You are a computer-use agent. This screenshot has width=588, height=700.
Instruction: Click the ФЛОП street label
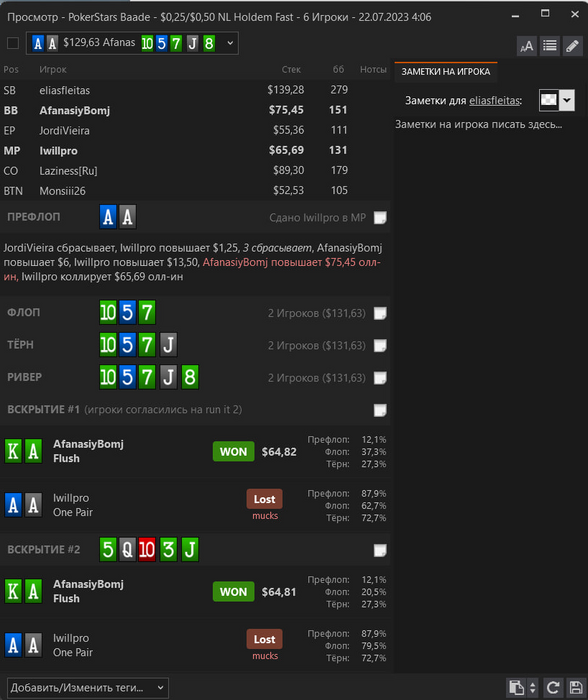24,312
